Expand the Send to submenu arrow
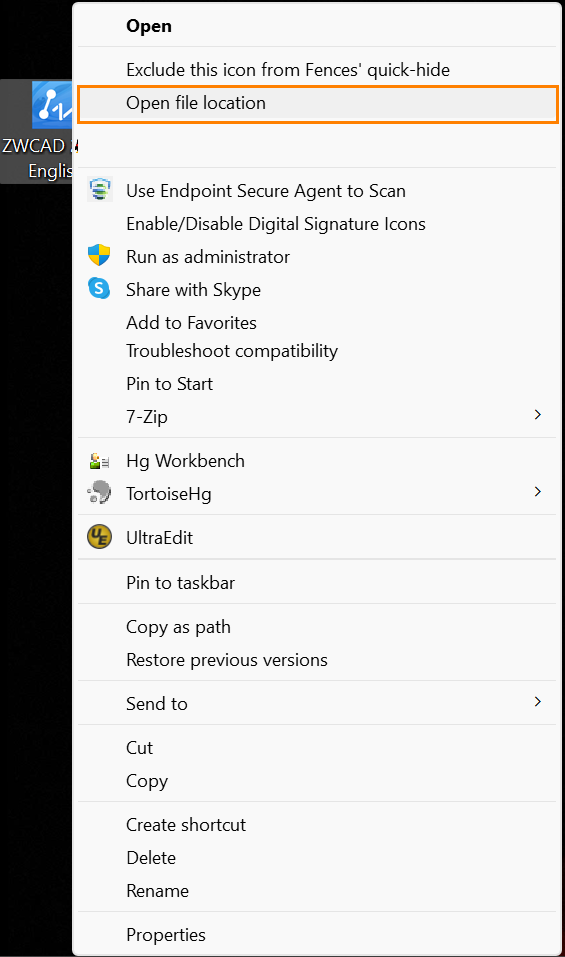Viewport: 565px width, 957px height. [x=538, y=702]
